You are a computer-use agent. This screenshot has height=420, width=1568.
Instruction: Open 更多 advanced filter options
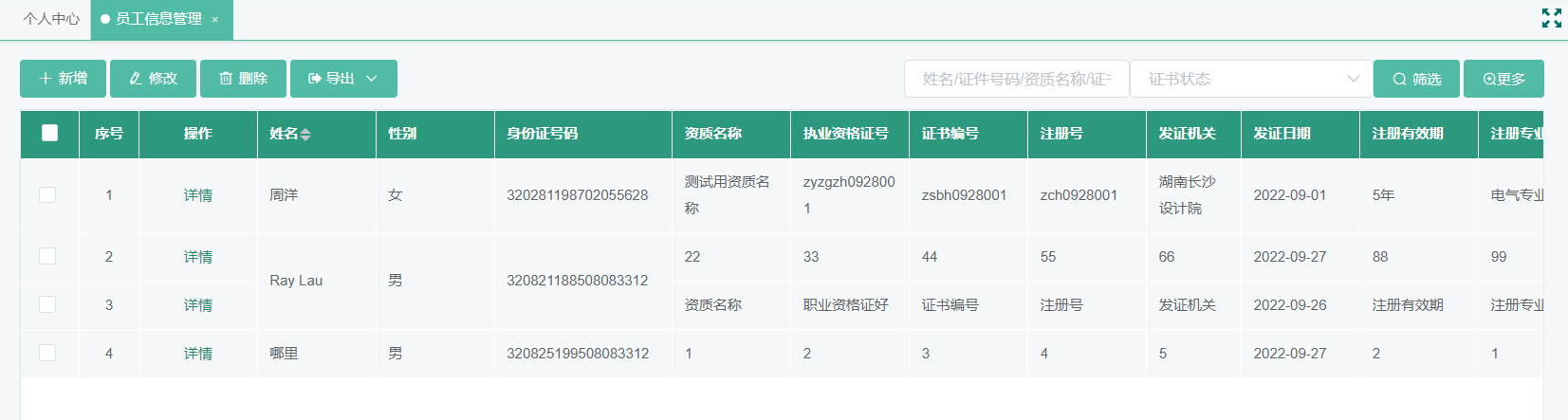(x=1503, y=79)
